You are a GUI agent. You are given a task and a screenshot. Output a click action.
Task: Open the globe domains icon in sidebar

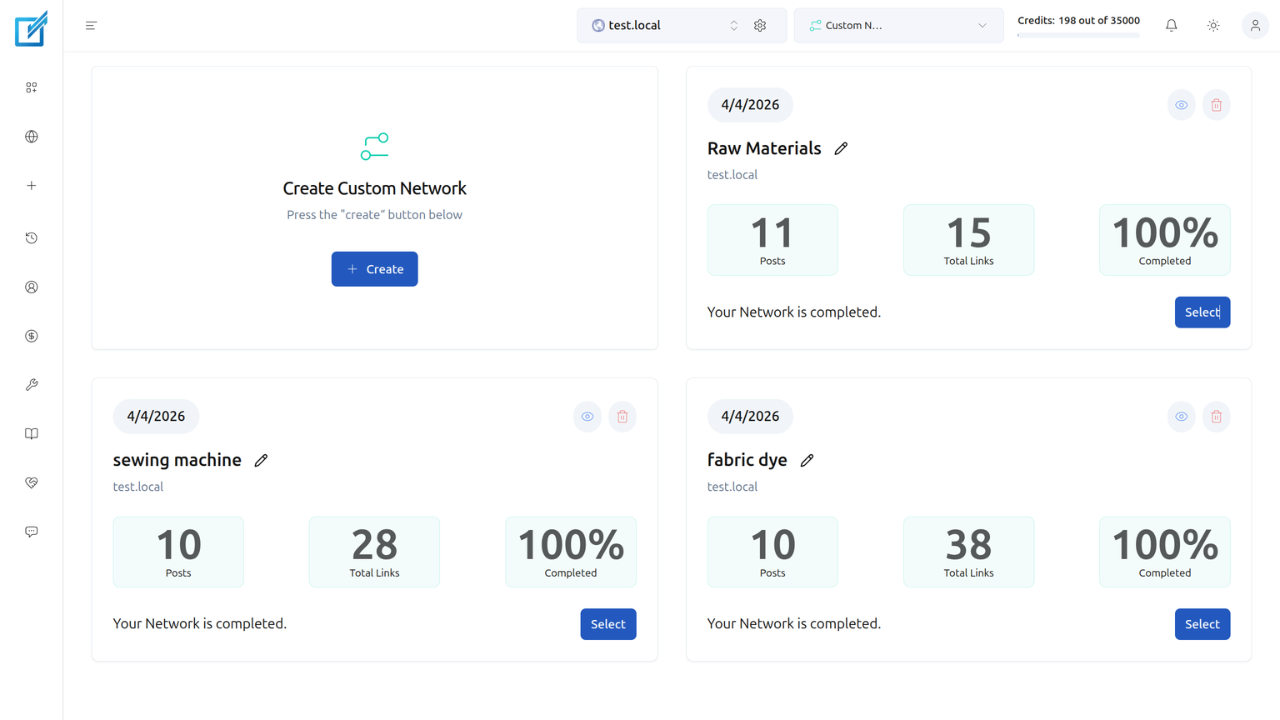coord(31,136)
